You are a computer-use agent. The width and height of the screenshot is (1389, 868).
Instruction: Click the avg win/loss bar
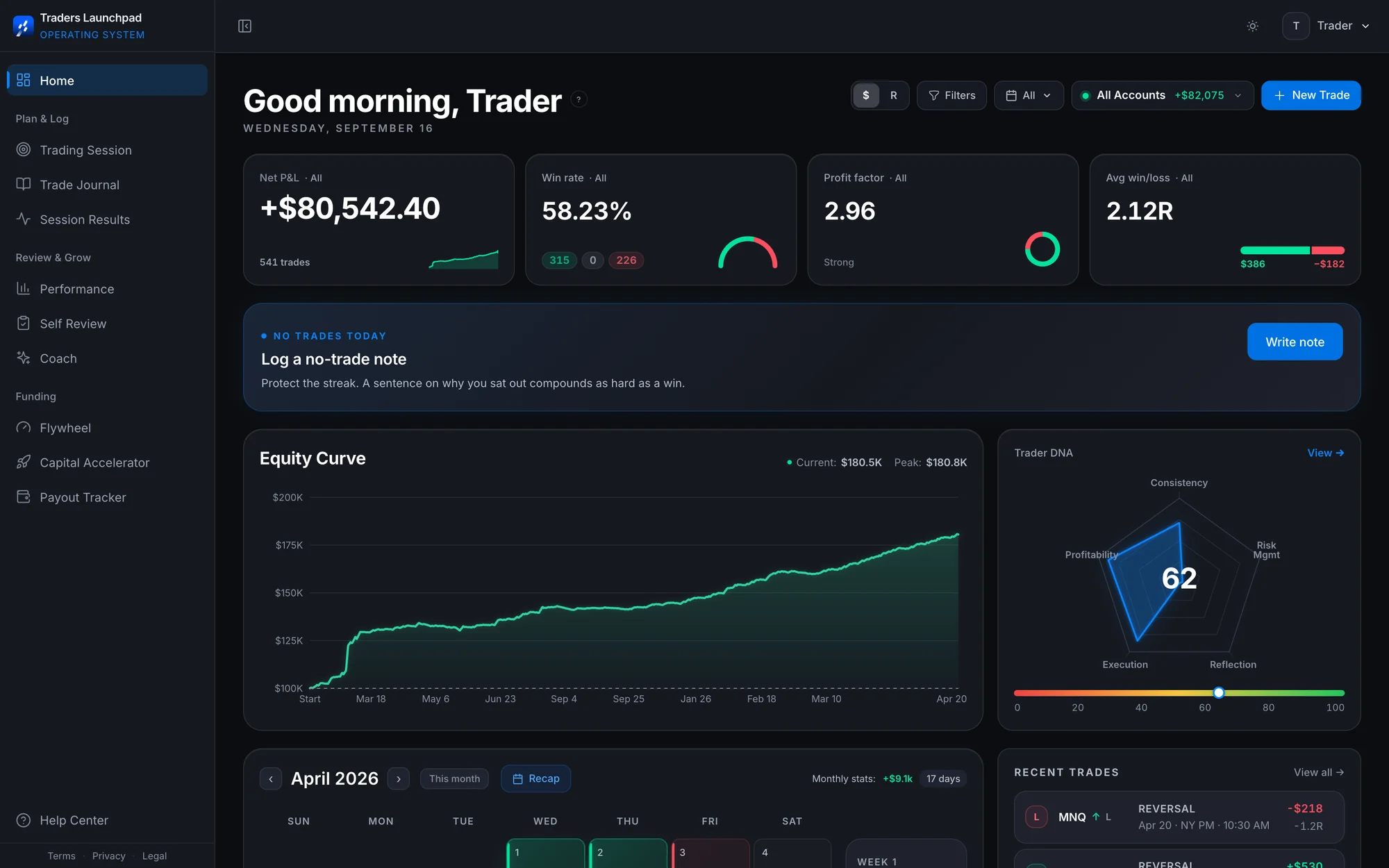(x=1292, y=250)
